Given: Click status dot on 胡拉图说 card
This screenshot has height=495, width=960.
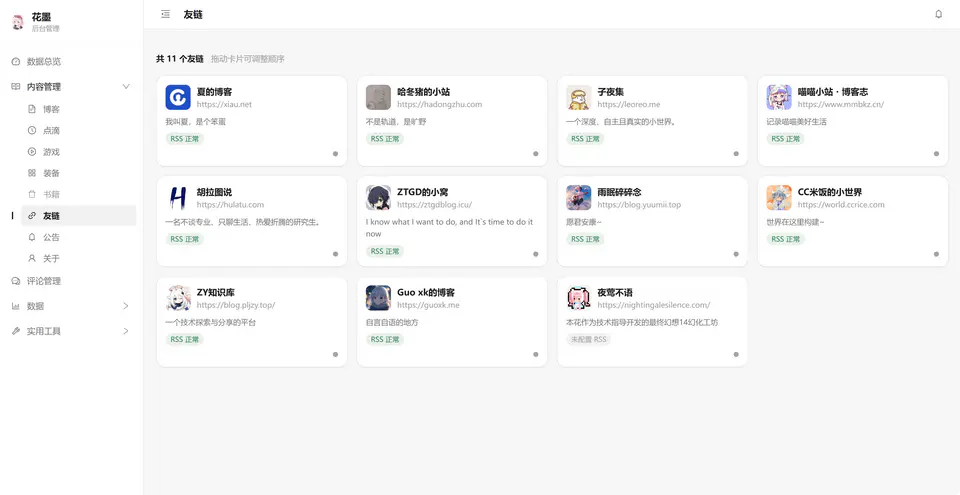Looking at the screenshot, I should pyautogui.click(x=336, y=254).
